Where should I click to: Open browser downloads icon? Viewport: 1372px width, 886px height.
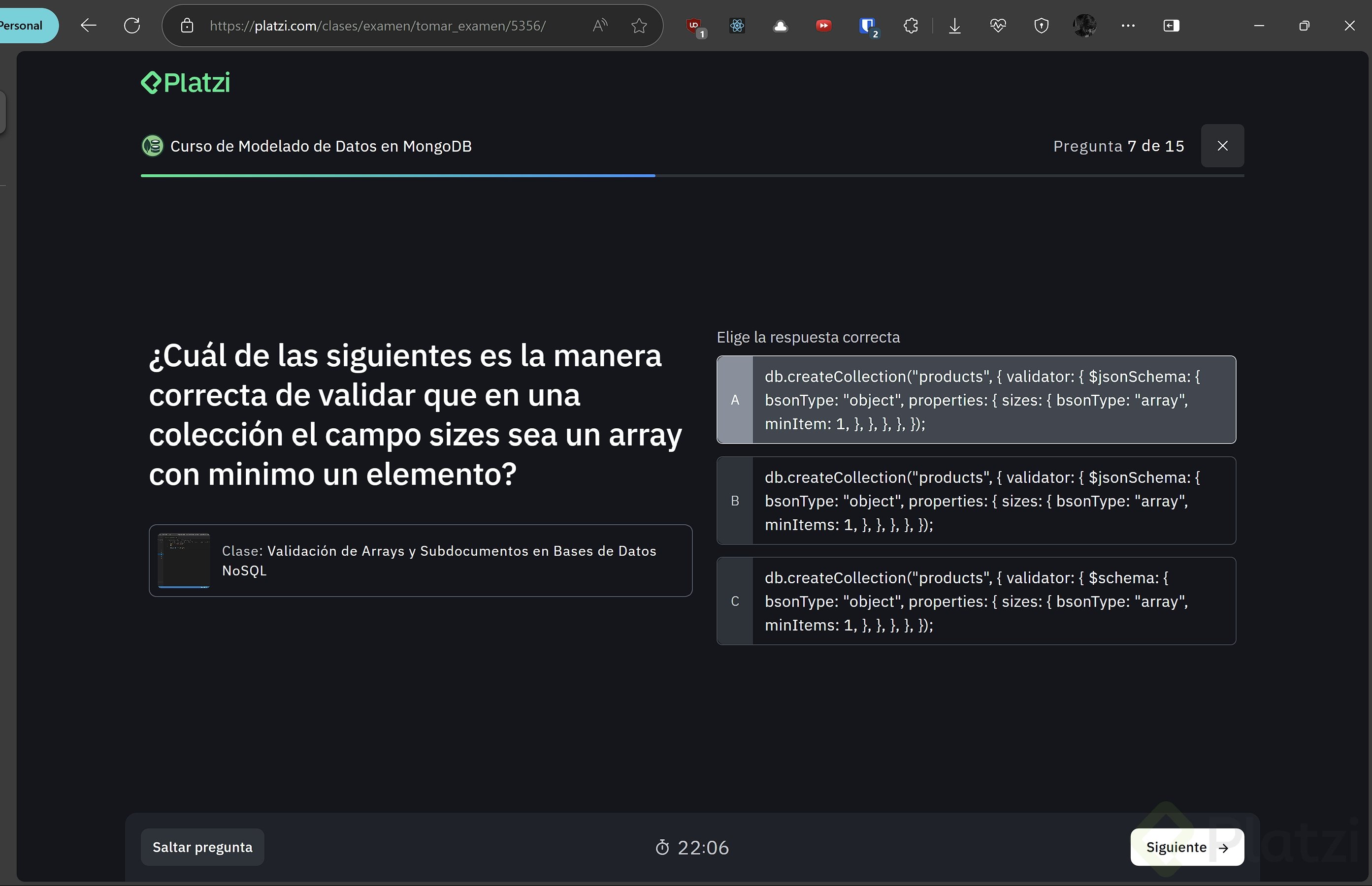click(954, 25)
